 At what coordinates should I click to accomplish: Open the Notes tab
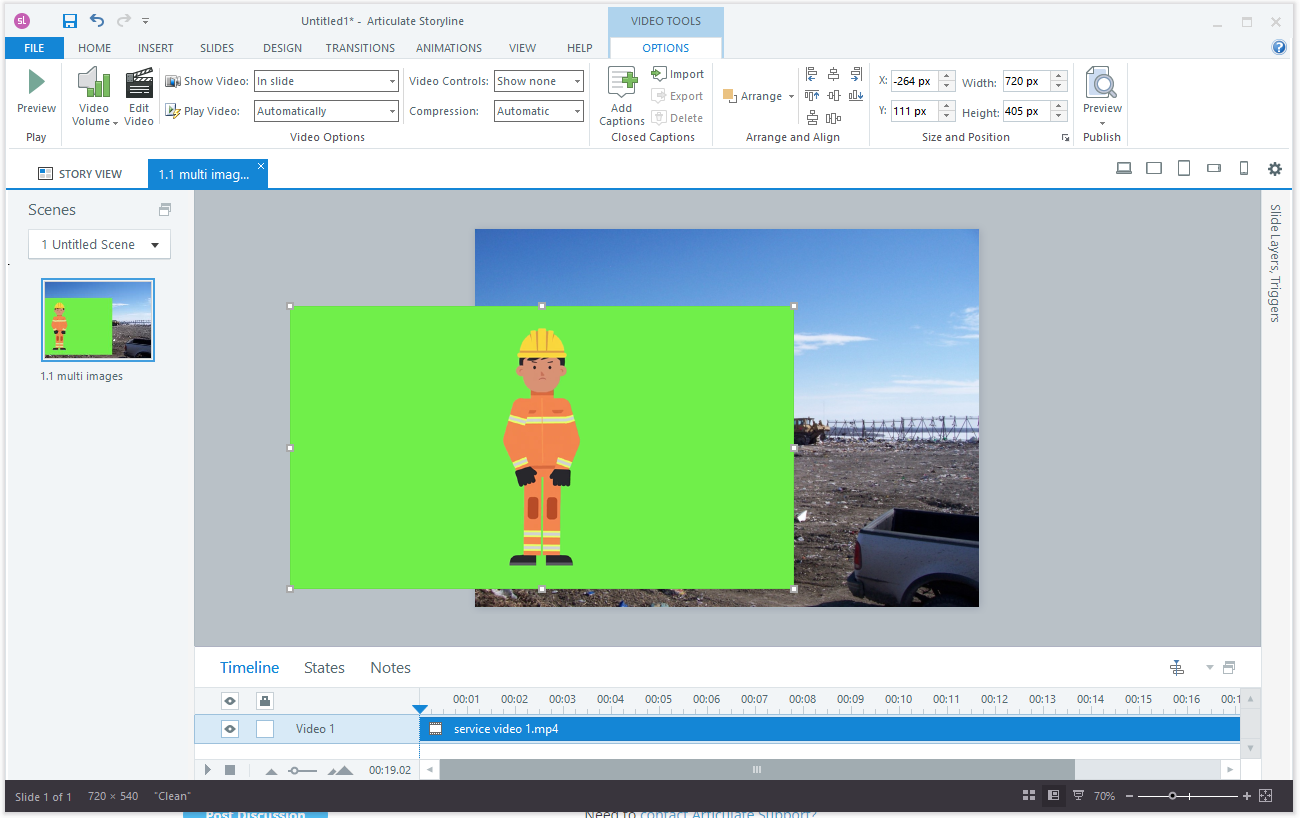[390, 668]
